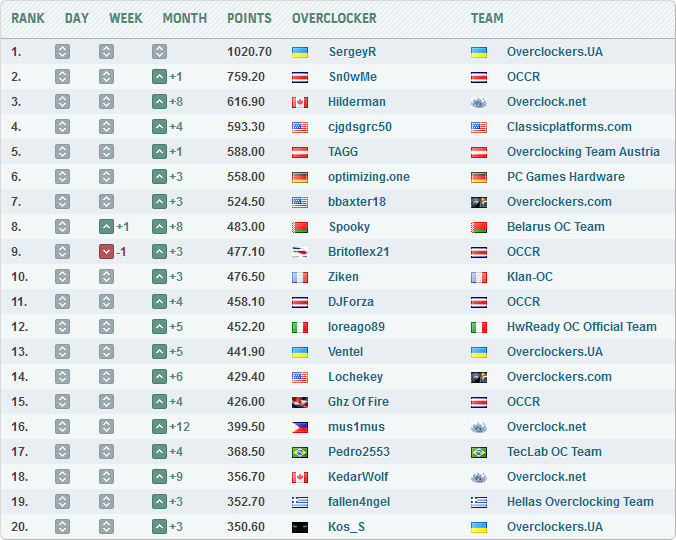
Task: Click the green monthly up arrow for Sn0wMe
Action: pos(159,77)
